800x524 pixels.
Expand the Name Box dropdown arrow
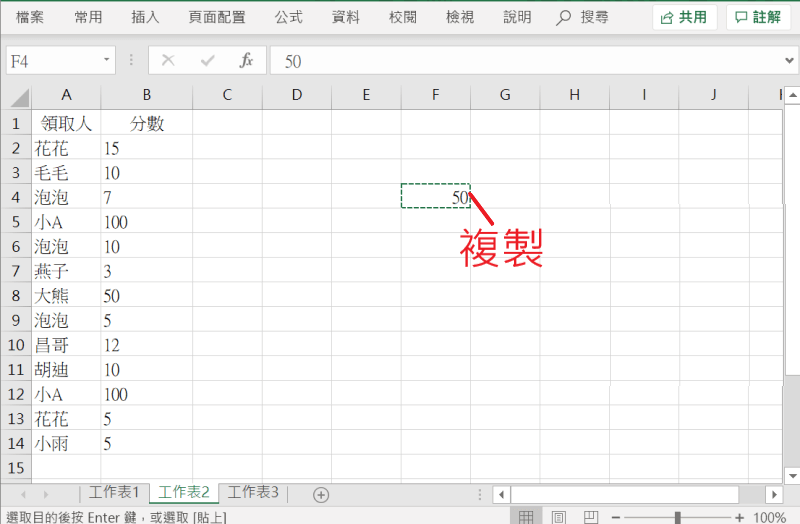pyautogui.click(x=107, y=60)
